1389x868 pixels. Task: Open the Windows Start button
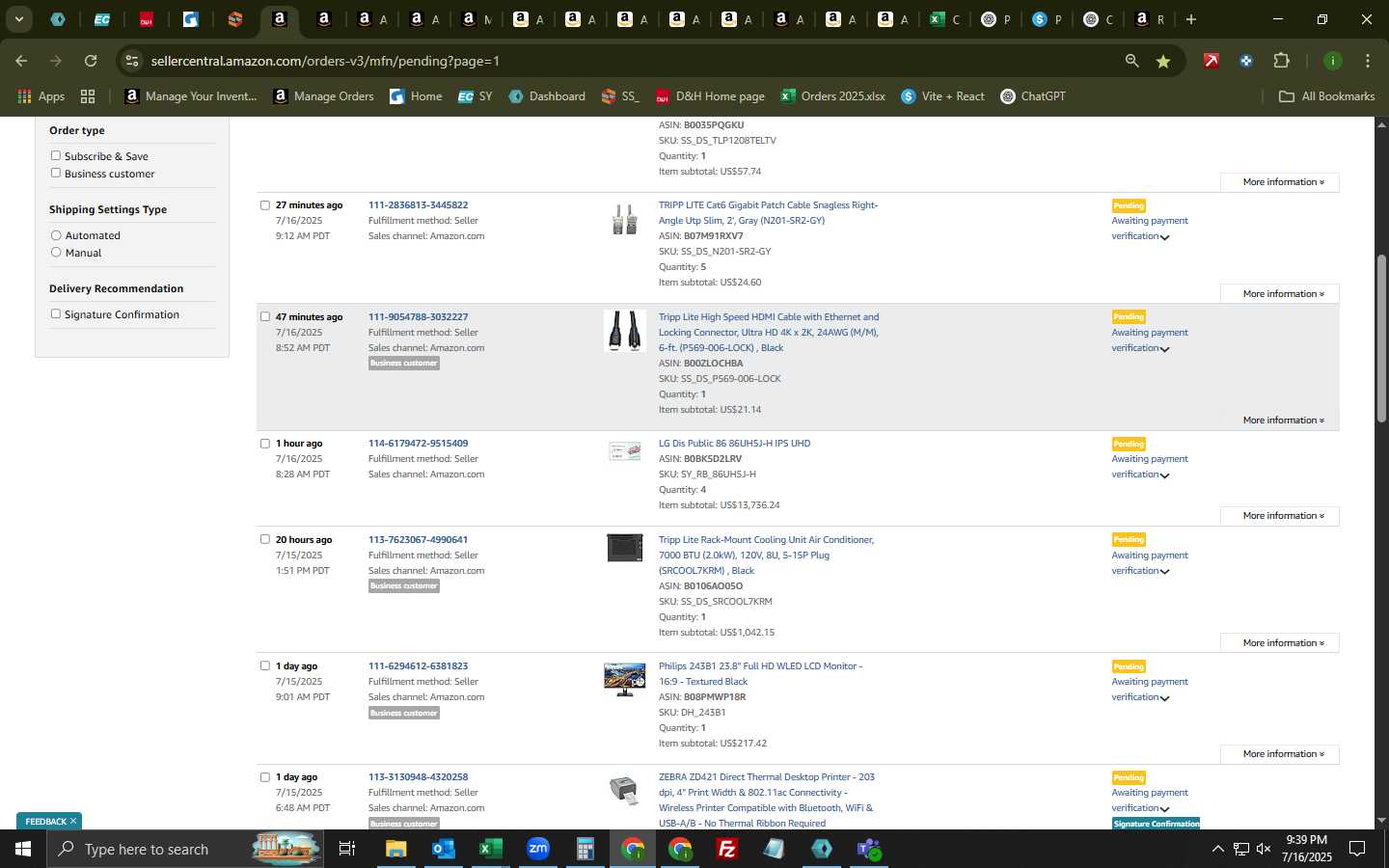point(23,849)
